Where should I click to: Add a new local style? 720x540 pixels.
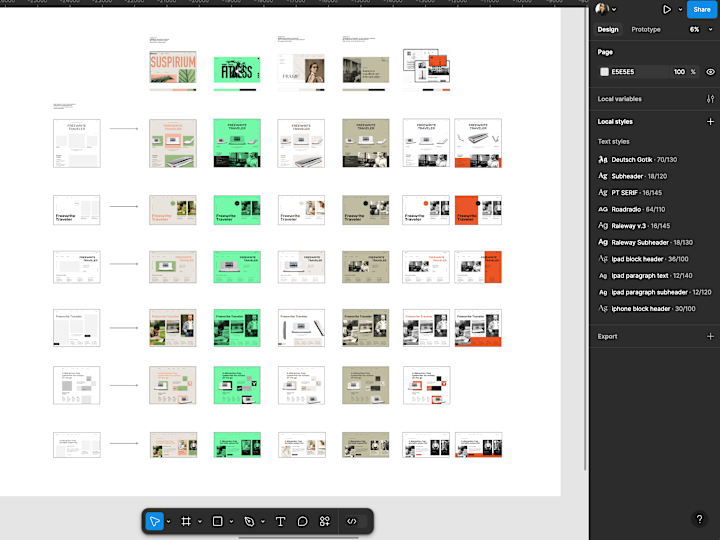coord(710,122)
